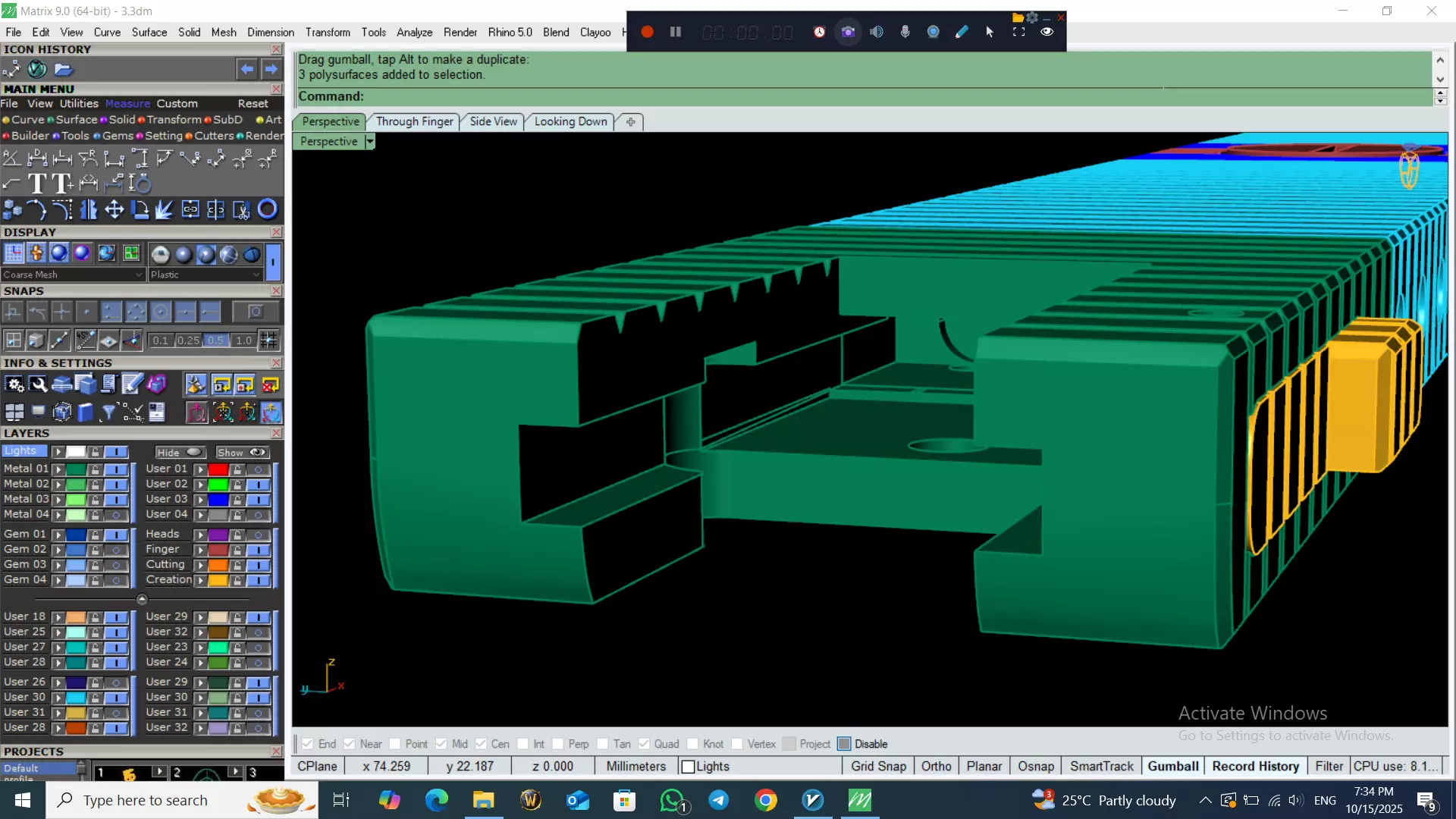Select the move arrows transform tool
1456x819 pixels.
click(x=114, y=209)
